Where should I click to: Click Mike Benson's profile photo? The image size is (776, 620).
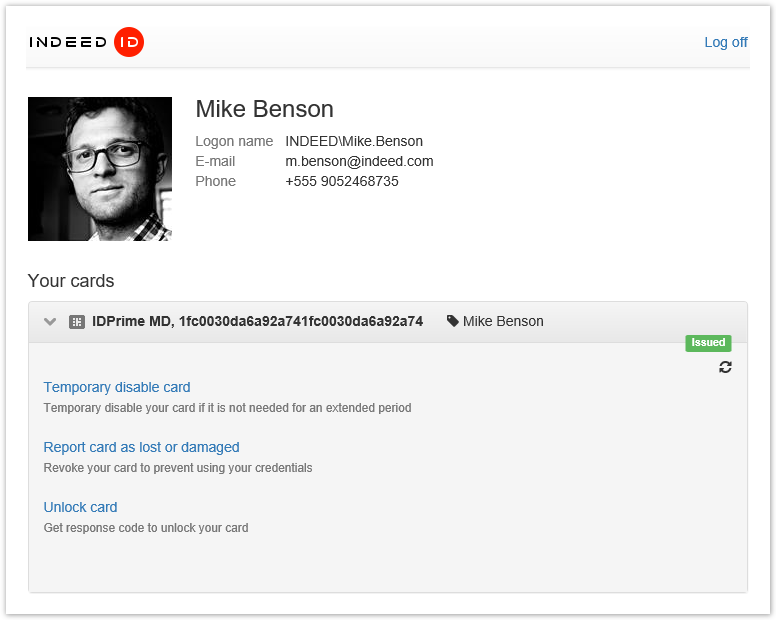click(100, 169)
